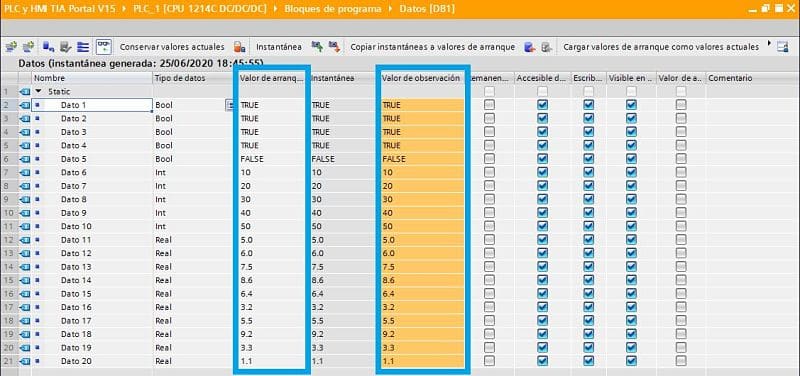Click the tag icon of the Static row
800x376 pixels.
pos(24,91)
